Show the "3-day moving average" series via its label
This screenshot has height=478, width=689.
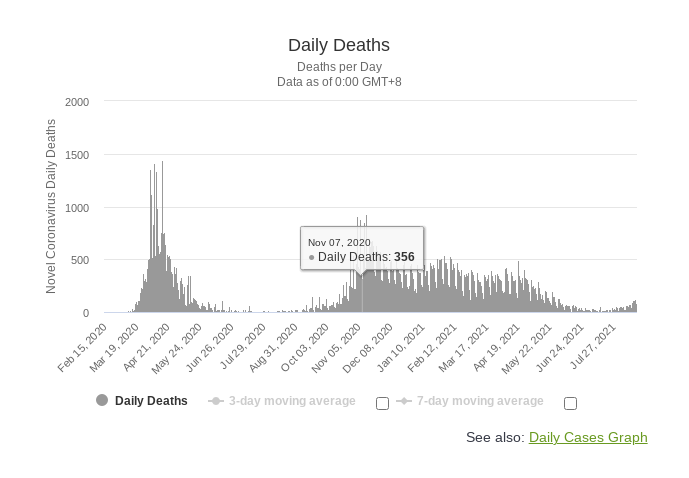pyautogui.click(x=291, y=401)
